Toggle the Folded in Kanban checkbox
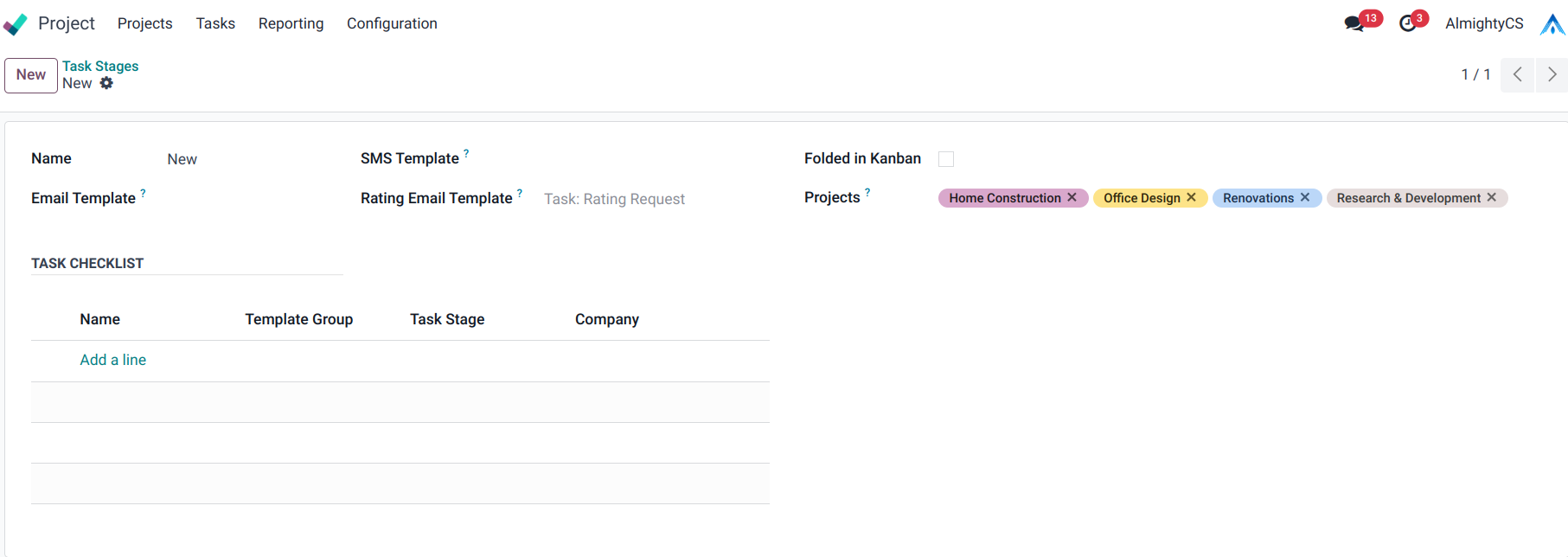The width and height of the screenshot is (1568, 557). (946, 159)
